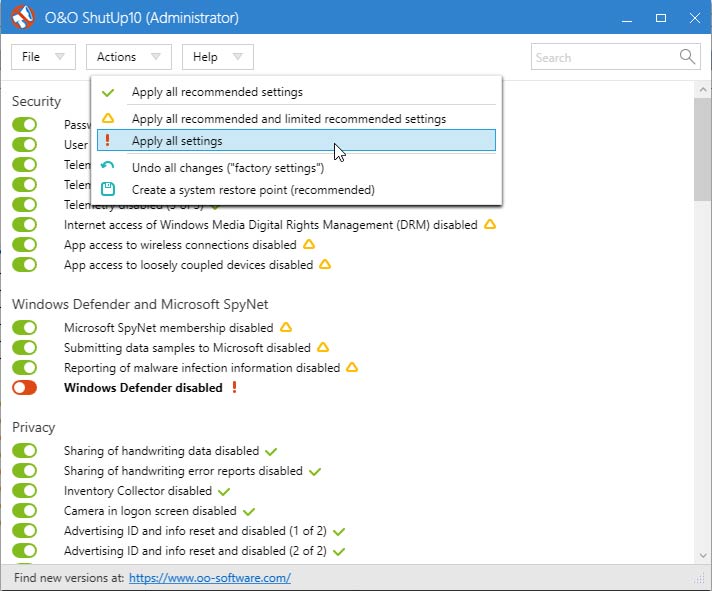Toggle Inventory Collector disabled switch

(x=25, y=491)
